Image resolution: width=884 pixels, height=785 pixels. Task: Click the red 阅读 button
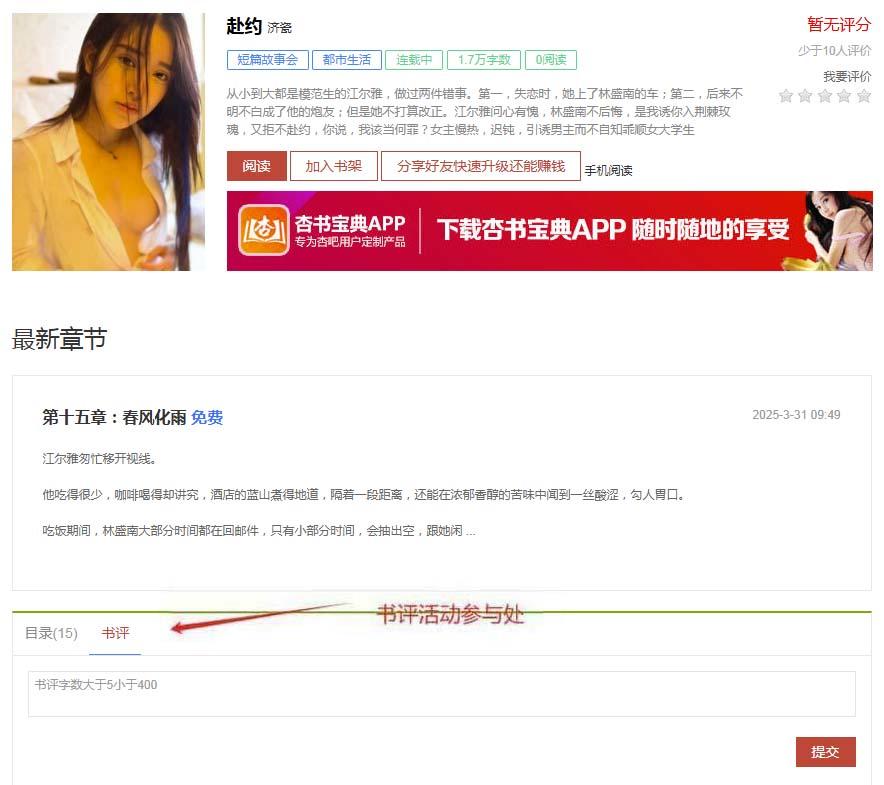[257, 166]
